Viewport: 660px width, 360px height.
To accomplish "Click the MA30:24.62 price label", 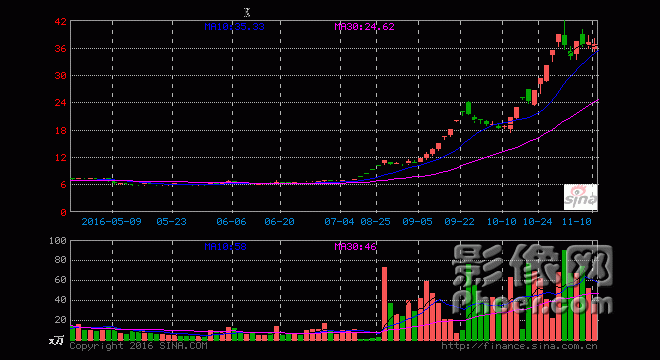I will coord(365,27).
